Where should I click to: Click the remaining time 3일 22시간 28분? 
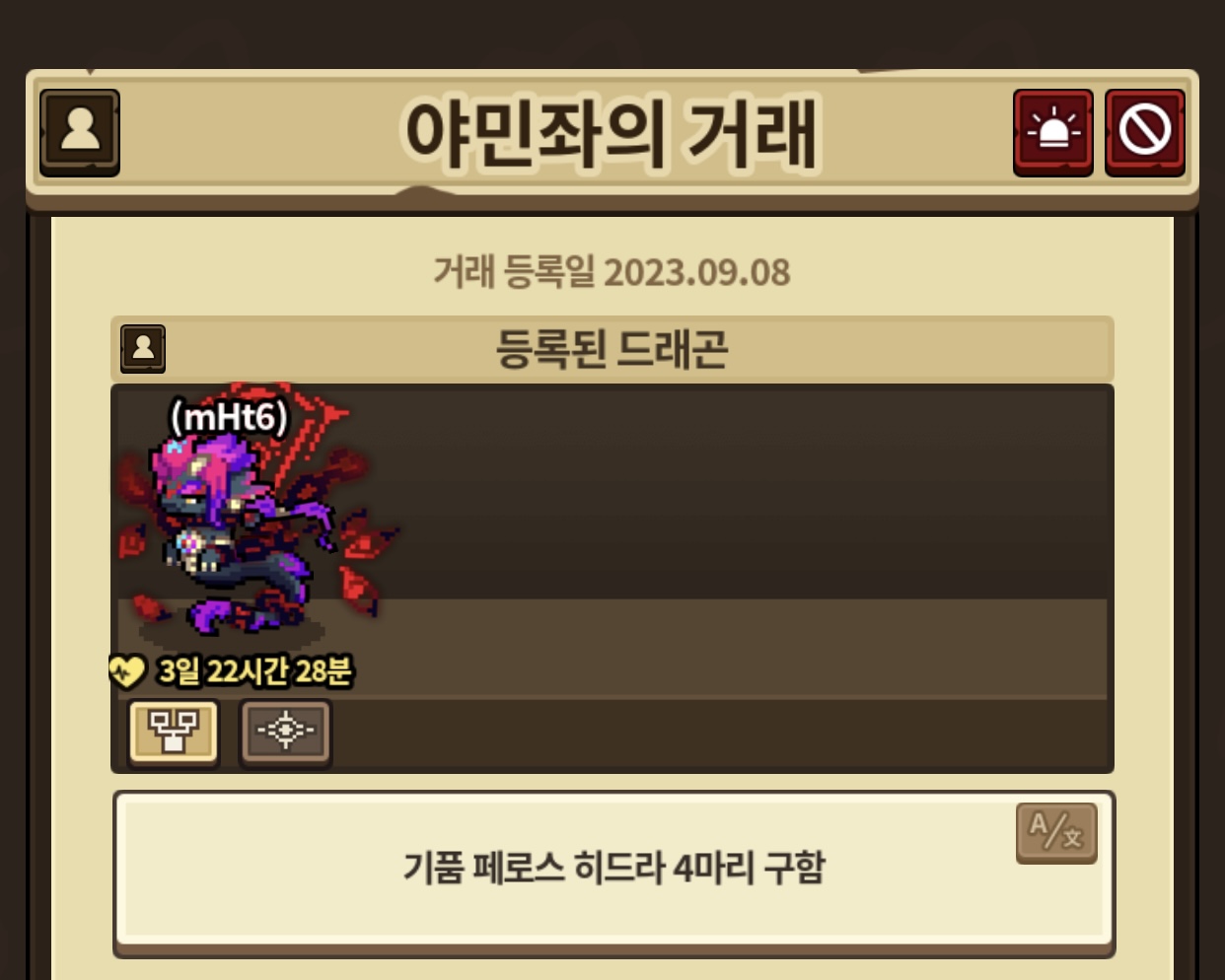click(x=254, y=671)
